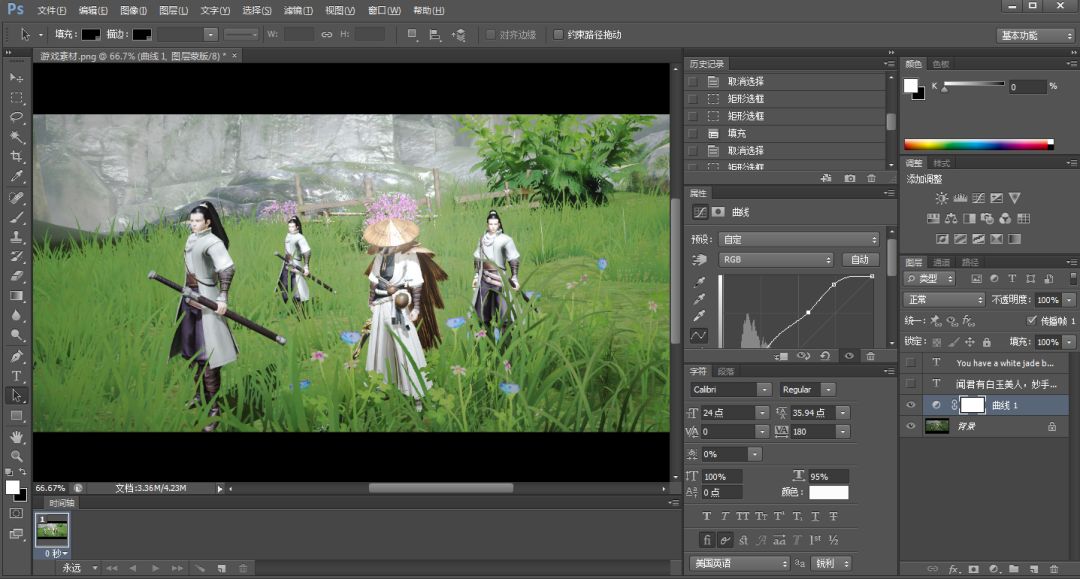Open the 视图(V) menu
Viewport: 1080px width, 579px height.
pyautogui.click(x=340, y=10)
